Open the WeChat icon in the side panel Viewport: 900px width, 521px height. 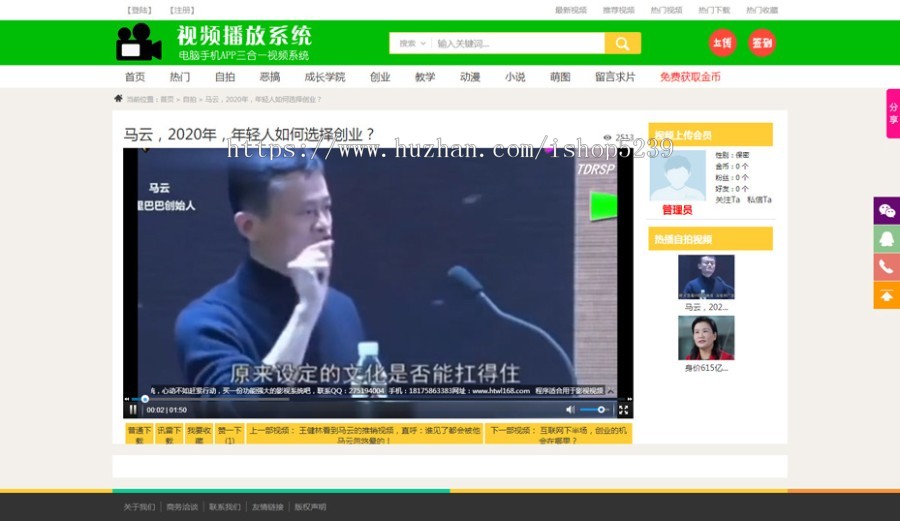[x=887, y=211]
